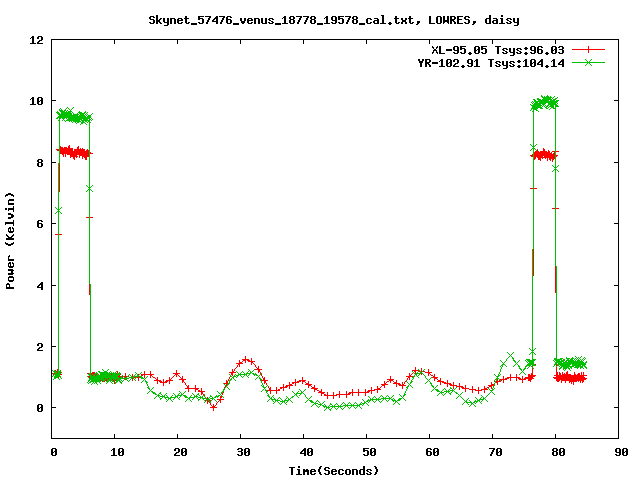Click the y-axis tick label 10
The image size is (640, 480).
(x=36, y=101)
